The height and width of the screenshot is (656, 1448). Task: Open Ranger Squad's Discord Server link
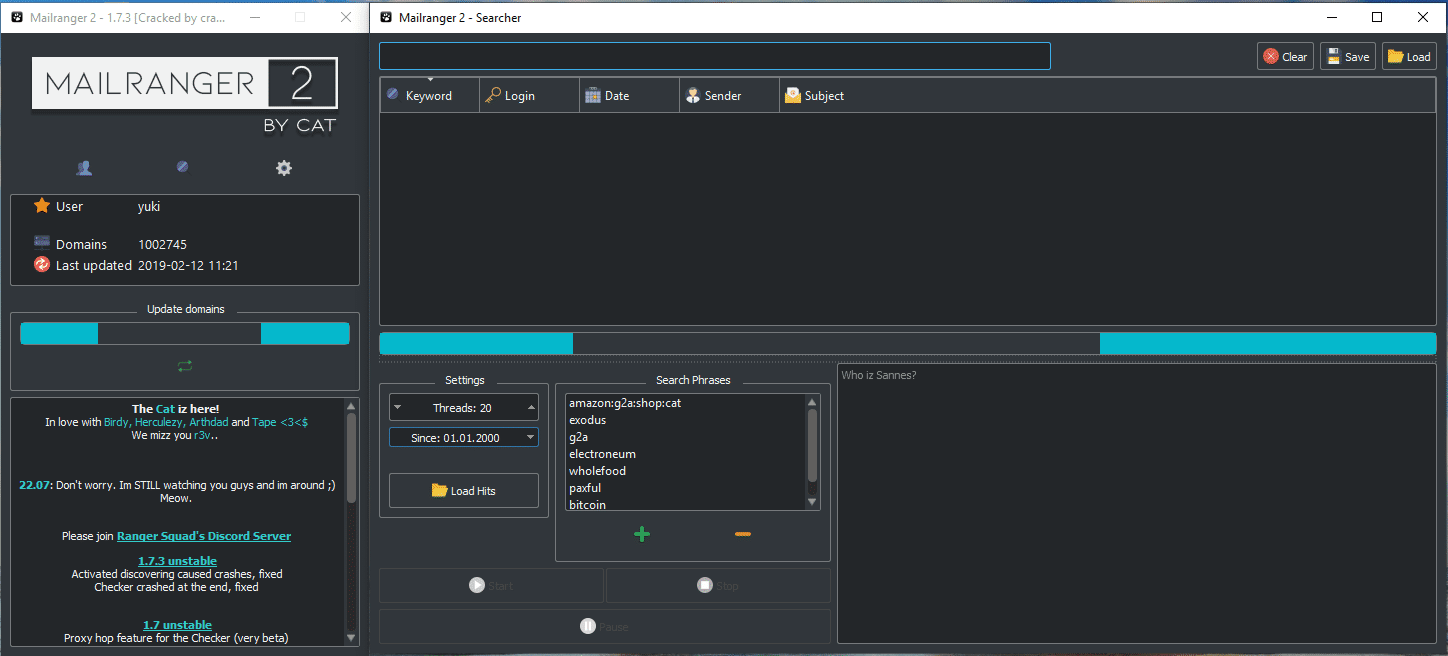[x=203, y=536]
